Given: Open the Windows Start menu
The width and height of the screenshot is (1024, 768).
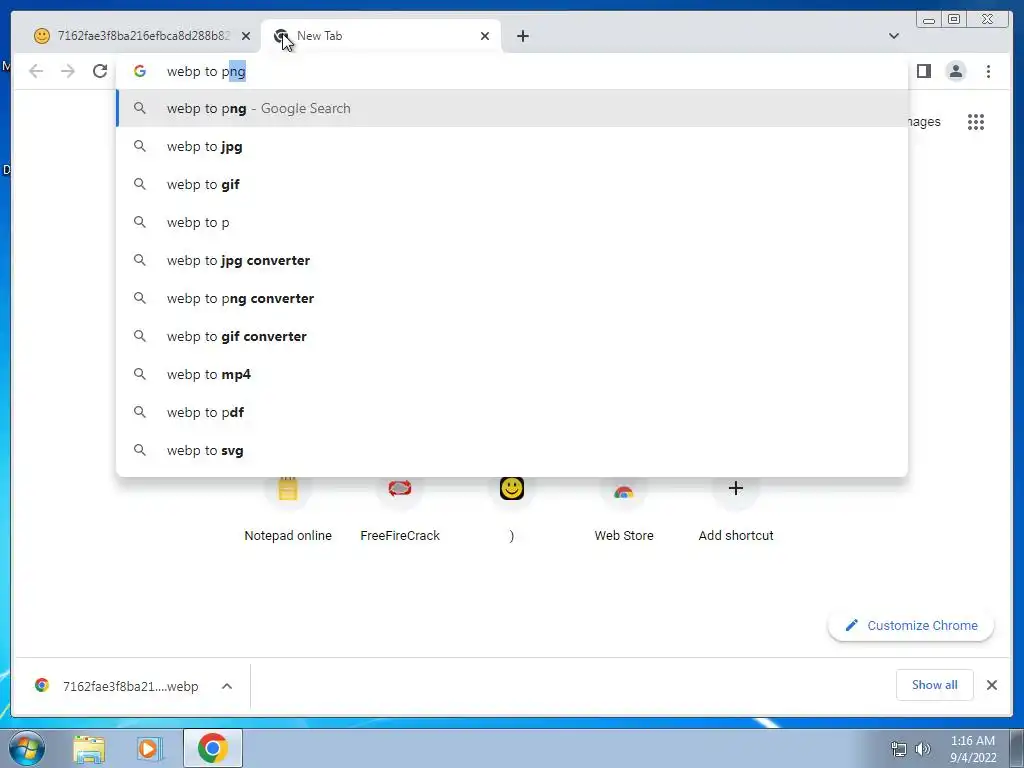Looking at the screenshot, I should (x=27, y=748).
